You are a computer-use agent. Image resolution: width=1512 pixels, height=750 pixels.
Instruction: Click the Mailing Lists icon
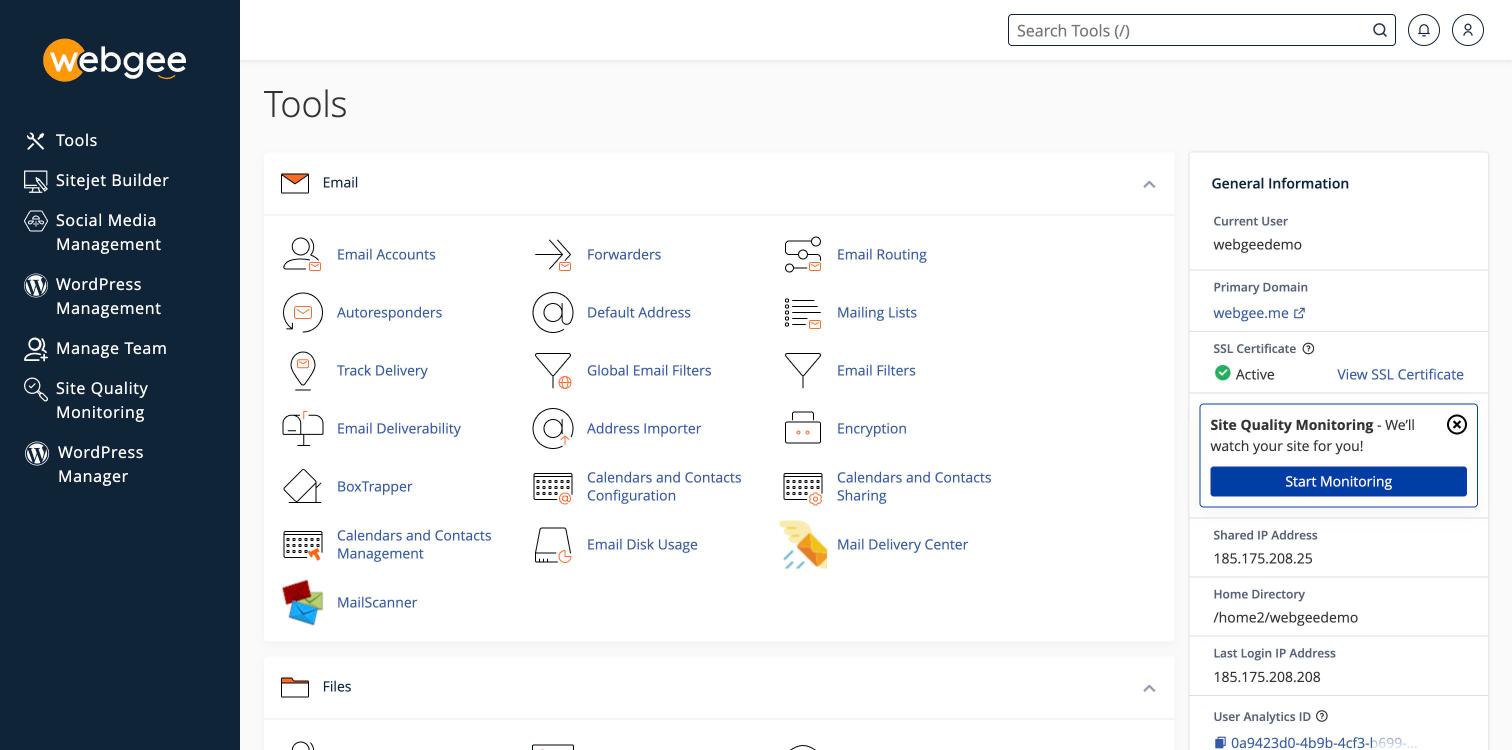point(802,312)
